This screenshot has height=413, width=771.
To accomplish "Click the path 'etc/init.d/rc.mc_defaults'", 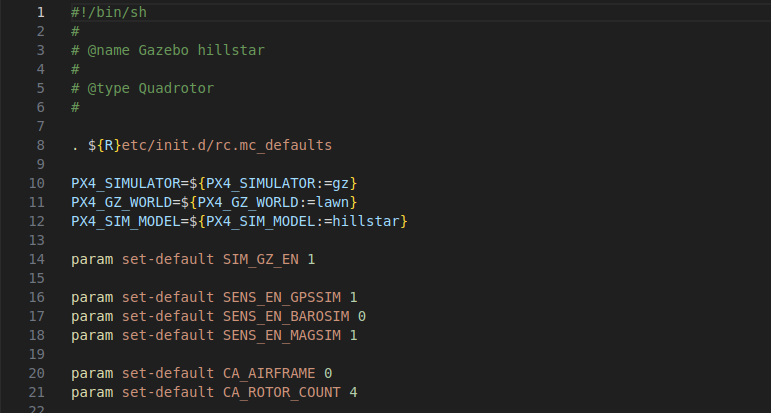I will 227,146.
